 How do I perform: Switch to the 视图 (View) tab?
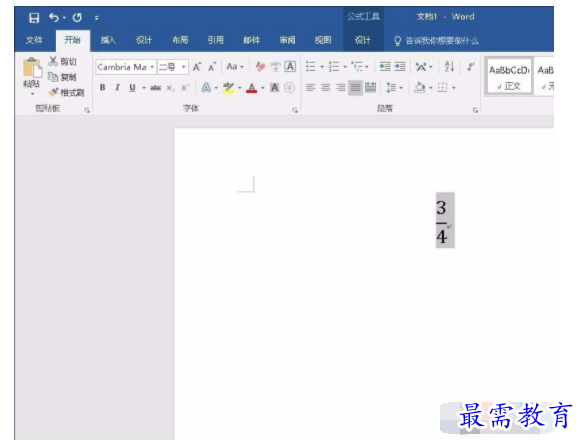323,40
